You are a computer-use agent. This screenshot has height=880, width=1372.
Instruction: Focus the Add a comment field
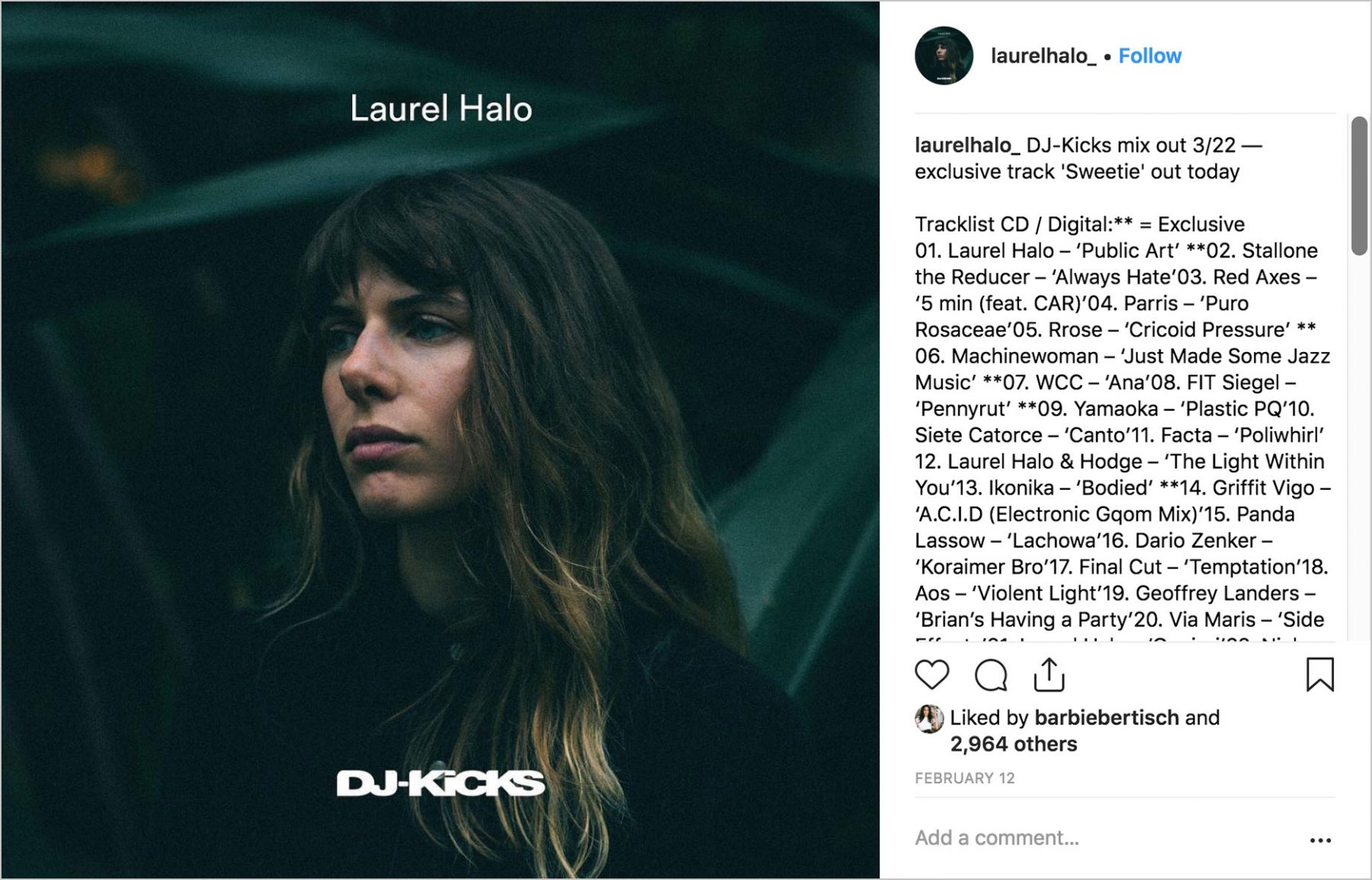coord(1105,838)
